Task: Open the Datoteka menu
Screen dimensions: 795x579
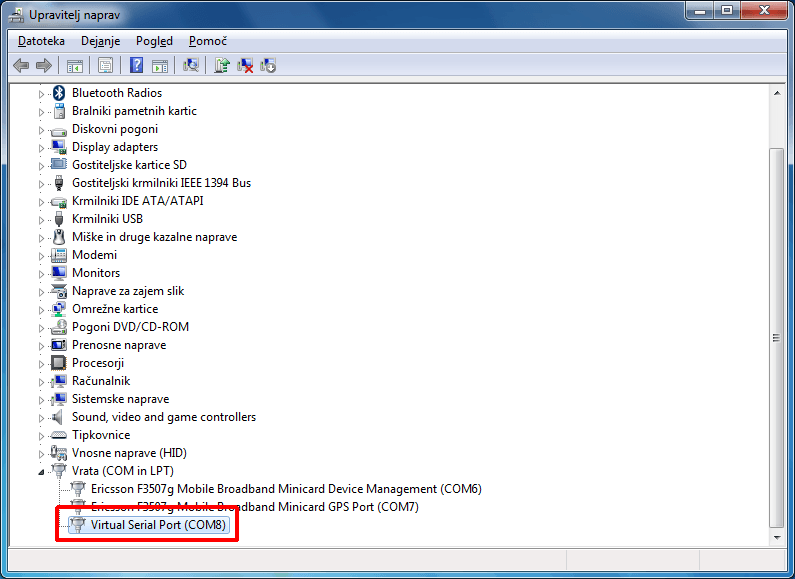Action: pos(41,41)
